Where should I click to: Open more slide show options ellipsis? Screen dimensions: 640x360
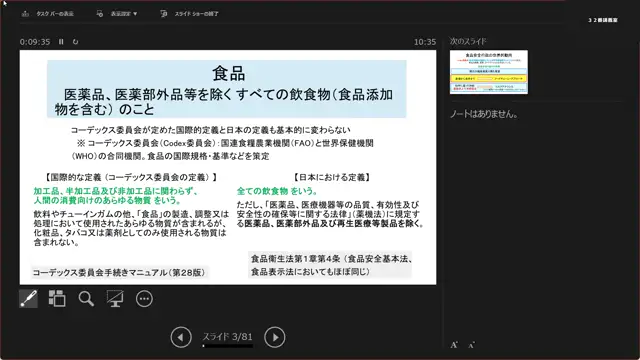(x=144, y=299)
